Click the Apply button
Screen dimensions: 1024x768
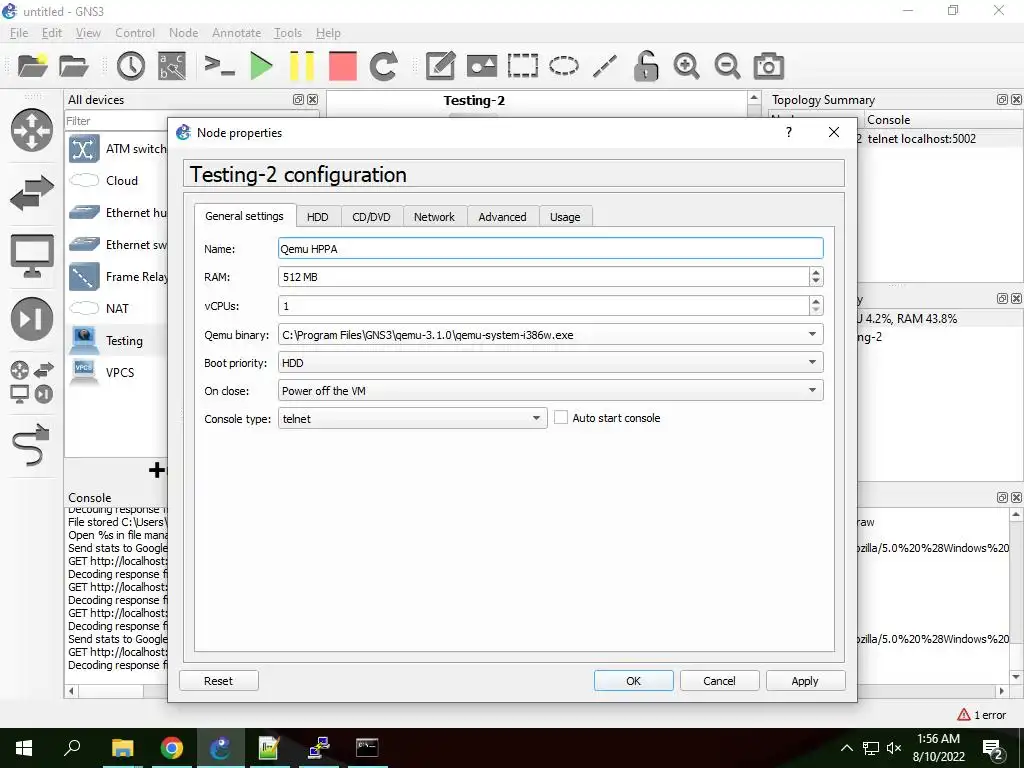[x=805, y=680]
